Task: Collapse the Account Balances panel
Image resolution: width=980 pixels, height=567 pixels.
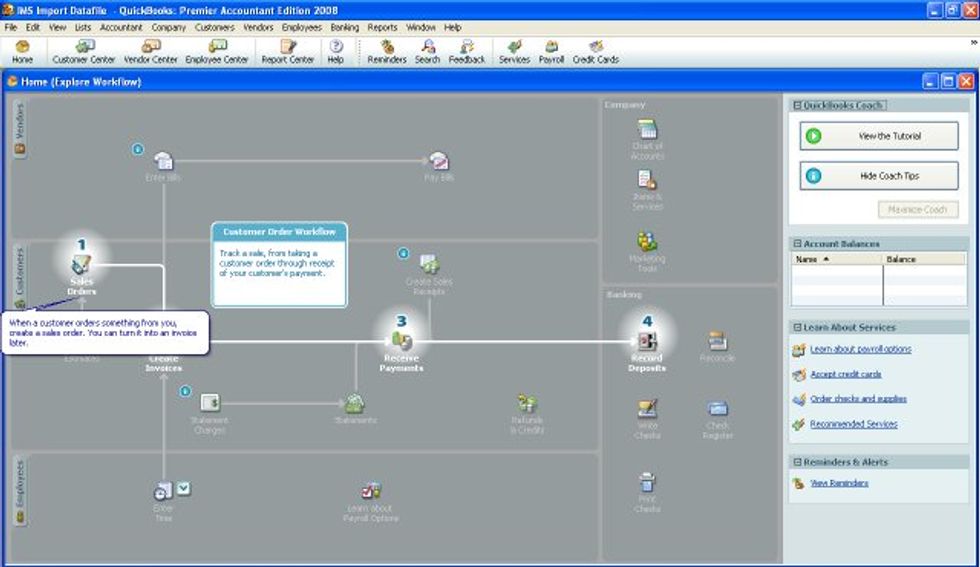Action: [x=797, y=244]
